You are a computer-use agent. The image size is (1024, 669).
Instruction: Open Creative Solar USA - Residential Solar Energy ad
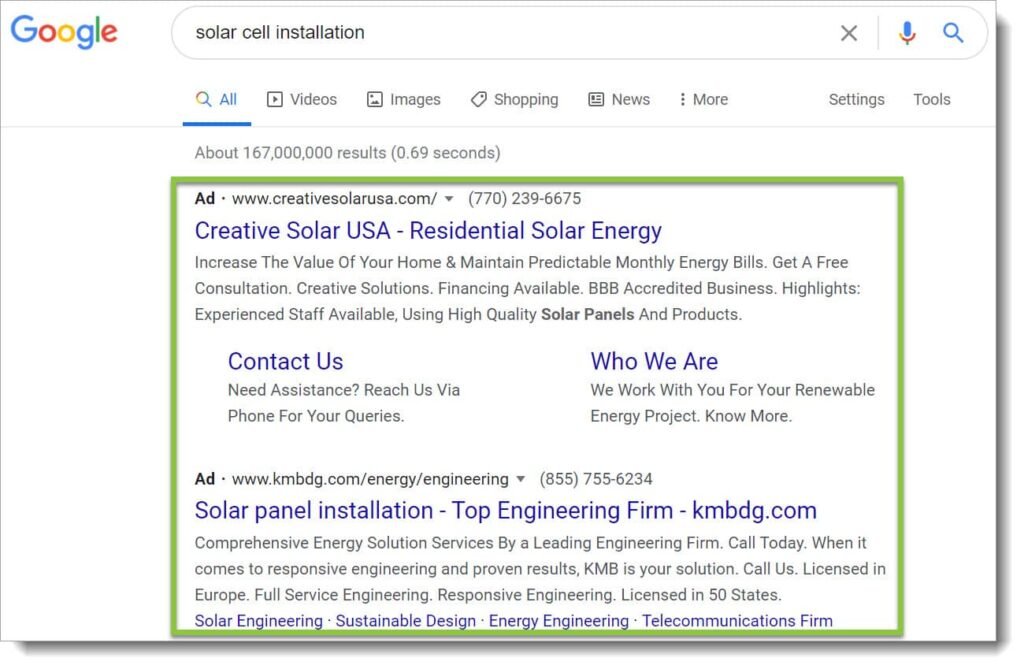tap(428, 231)
